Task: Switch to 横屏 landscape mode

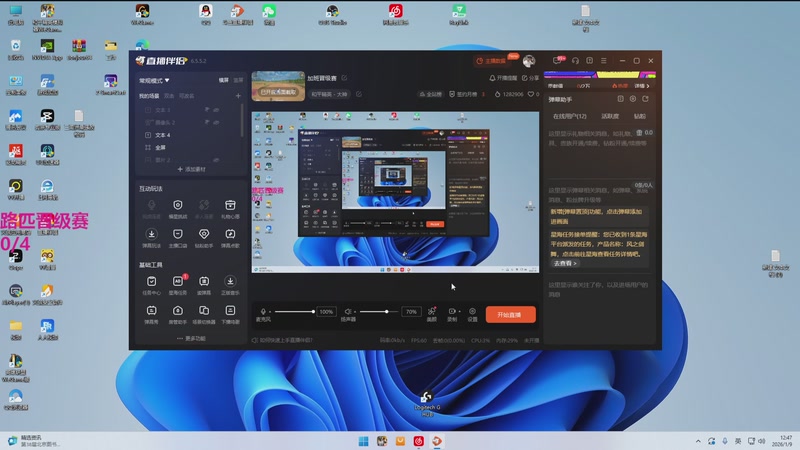Action: pyautogui.click(x=223, y=80)
